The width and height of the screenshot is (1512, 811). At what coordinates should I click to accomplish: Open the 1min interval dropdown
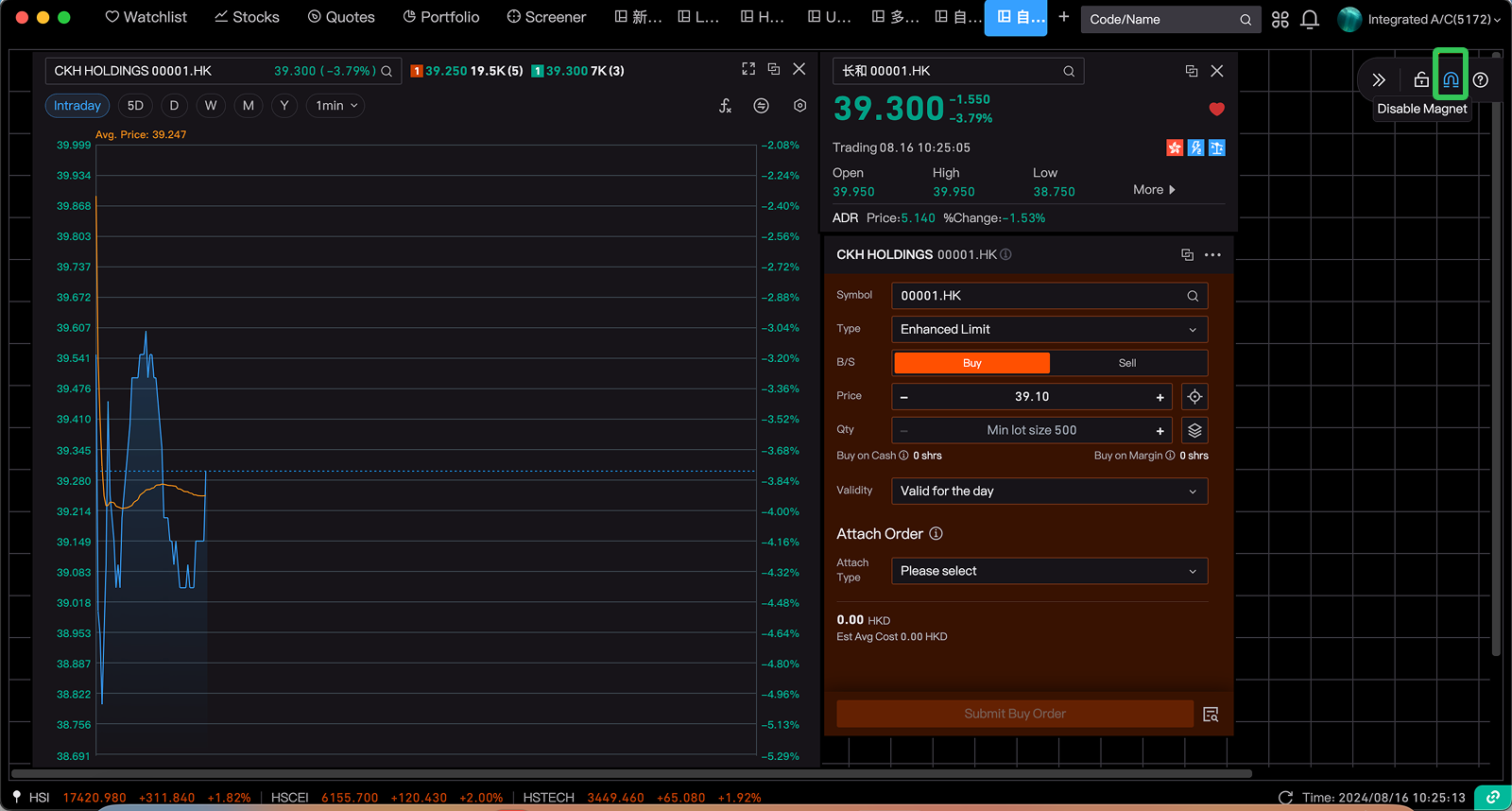click(336, 106)
